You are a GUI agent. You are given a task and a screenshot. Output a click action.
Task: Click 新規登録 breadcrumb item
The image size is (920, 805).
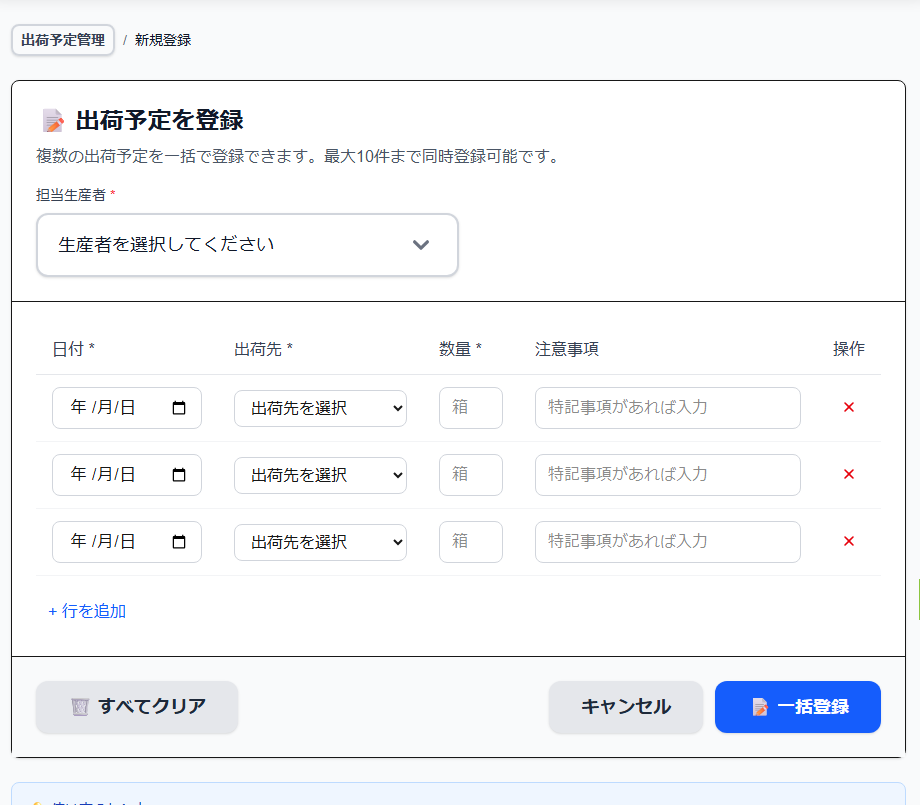point(163,40)
